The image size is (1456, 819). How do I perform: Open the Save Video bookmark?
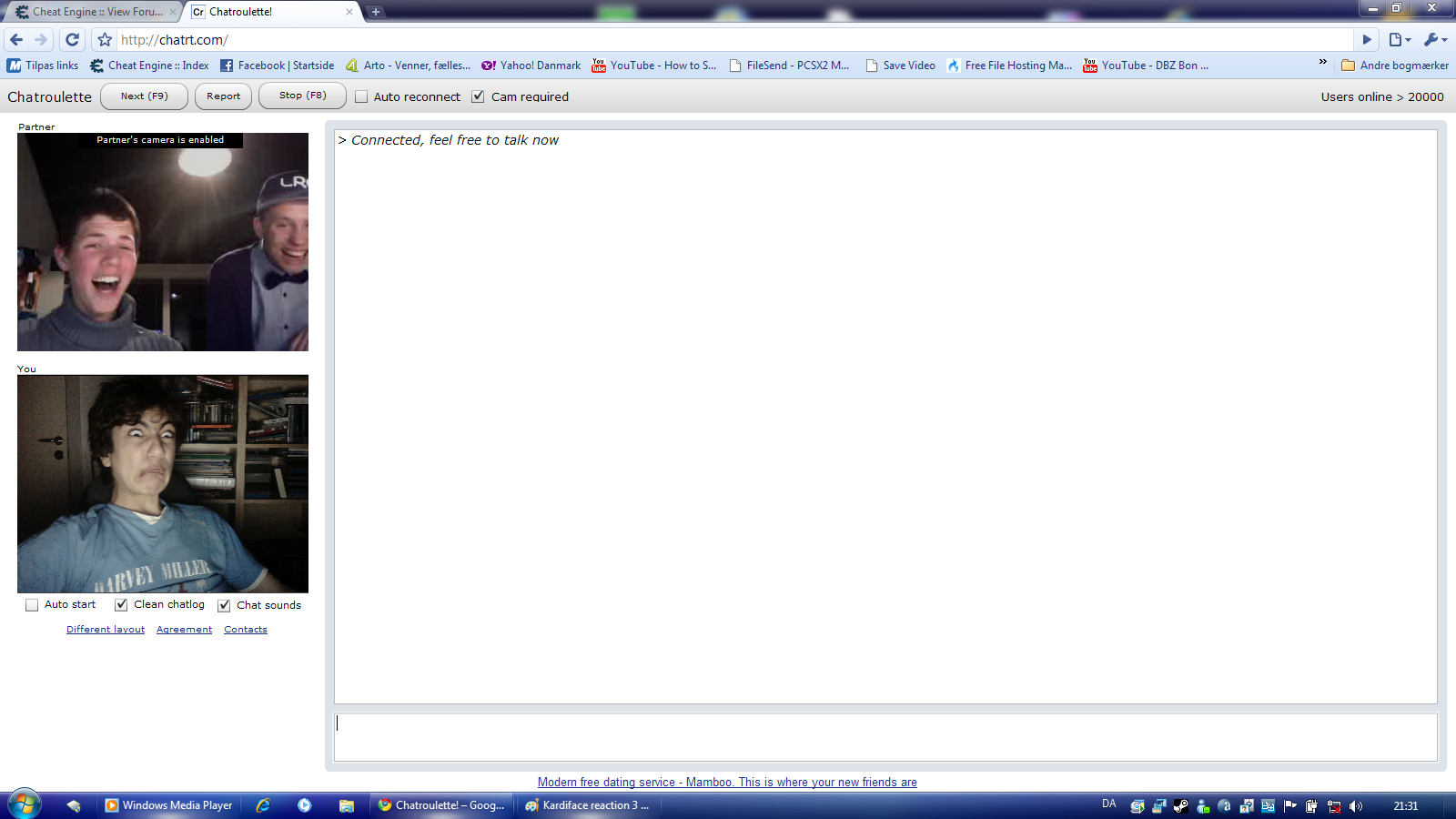pos(900,66)
